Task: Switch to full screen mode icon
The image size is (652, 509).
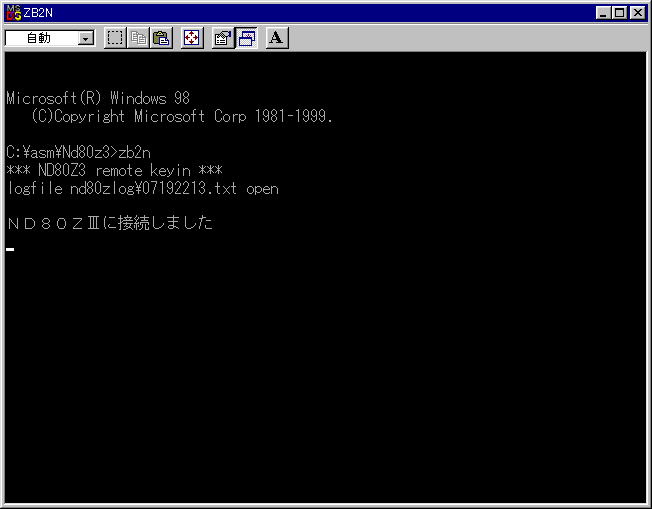Action: click(192, 38)
